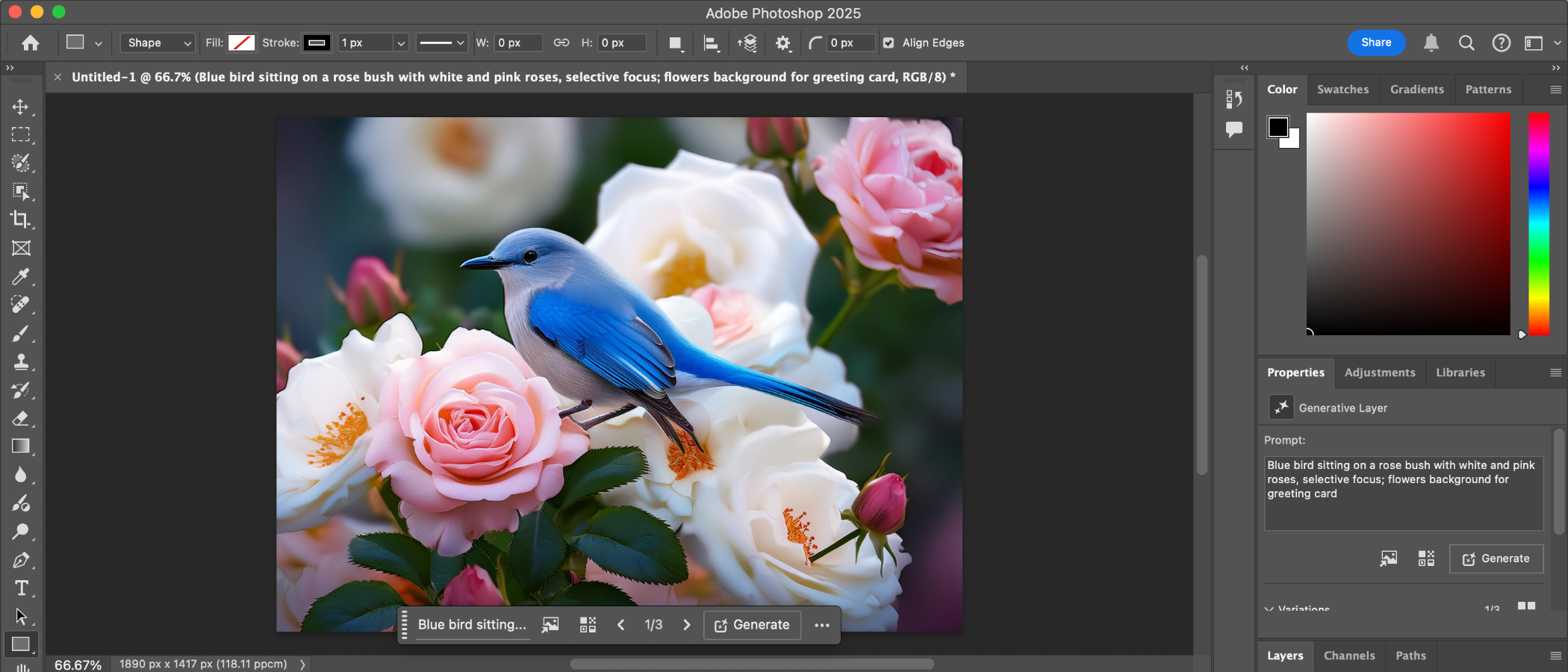Image resolution: width=1568 pixels, height=672 pixels.
Task: Click Generate in the contextual taskbar
Action: pos(752,625)
